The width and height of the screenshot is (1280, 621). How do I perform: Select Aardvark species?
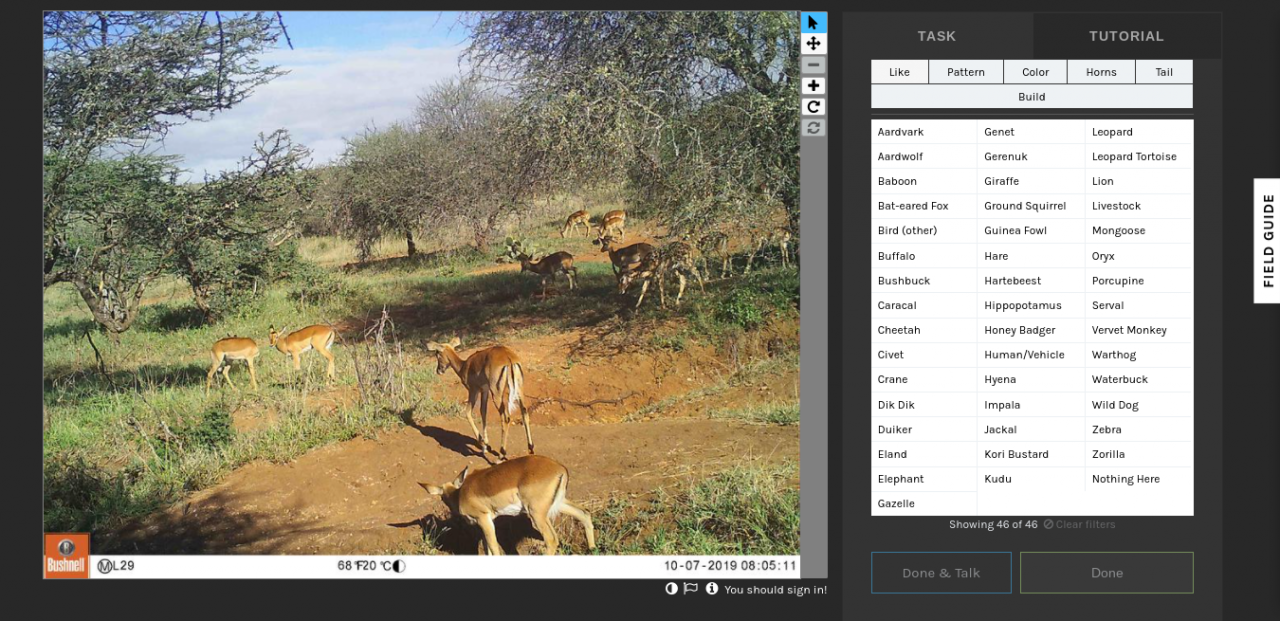[924, 132]
